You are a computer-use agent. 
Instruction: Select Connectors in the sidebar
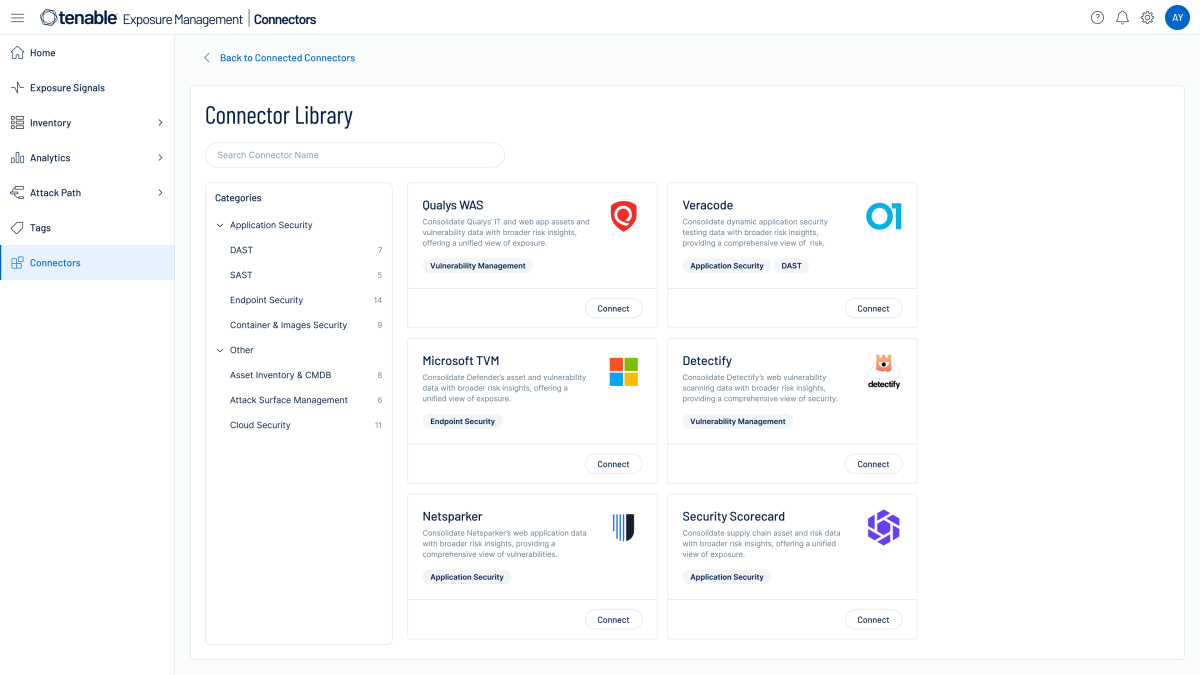[87, 263]
